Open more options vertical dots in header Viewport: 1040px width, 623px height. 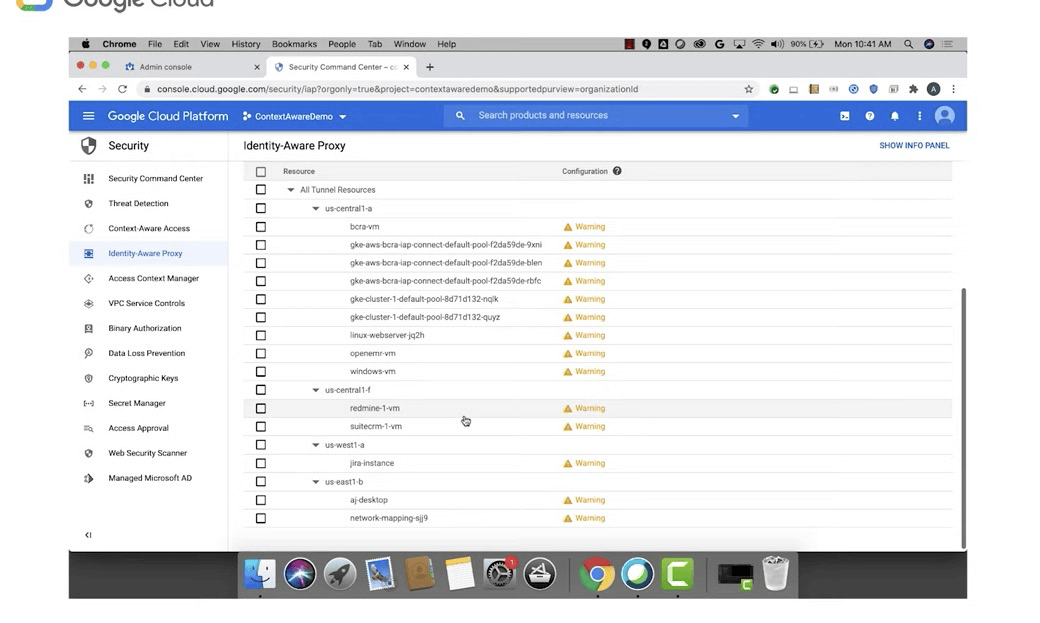coord(919,116)
